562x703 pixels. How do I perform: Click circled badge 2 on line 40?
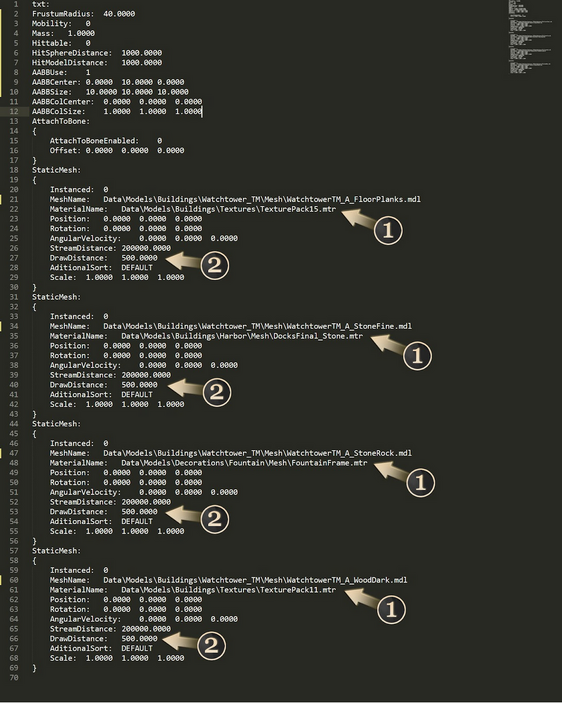(217, 393)
